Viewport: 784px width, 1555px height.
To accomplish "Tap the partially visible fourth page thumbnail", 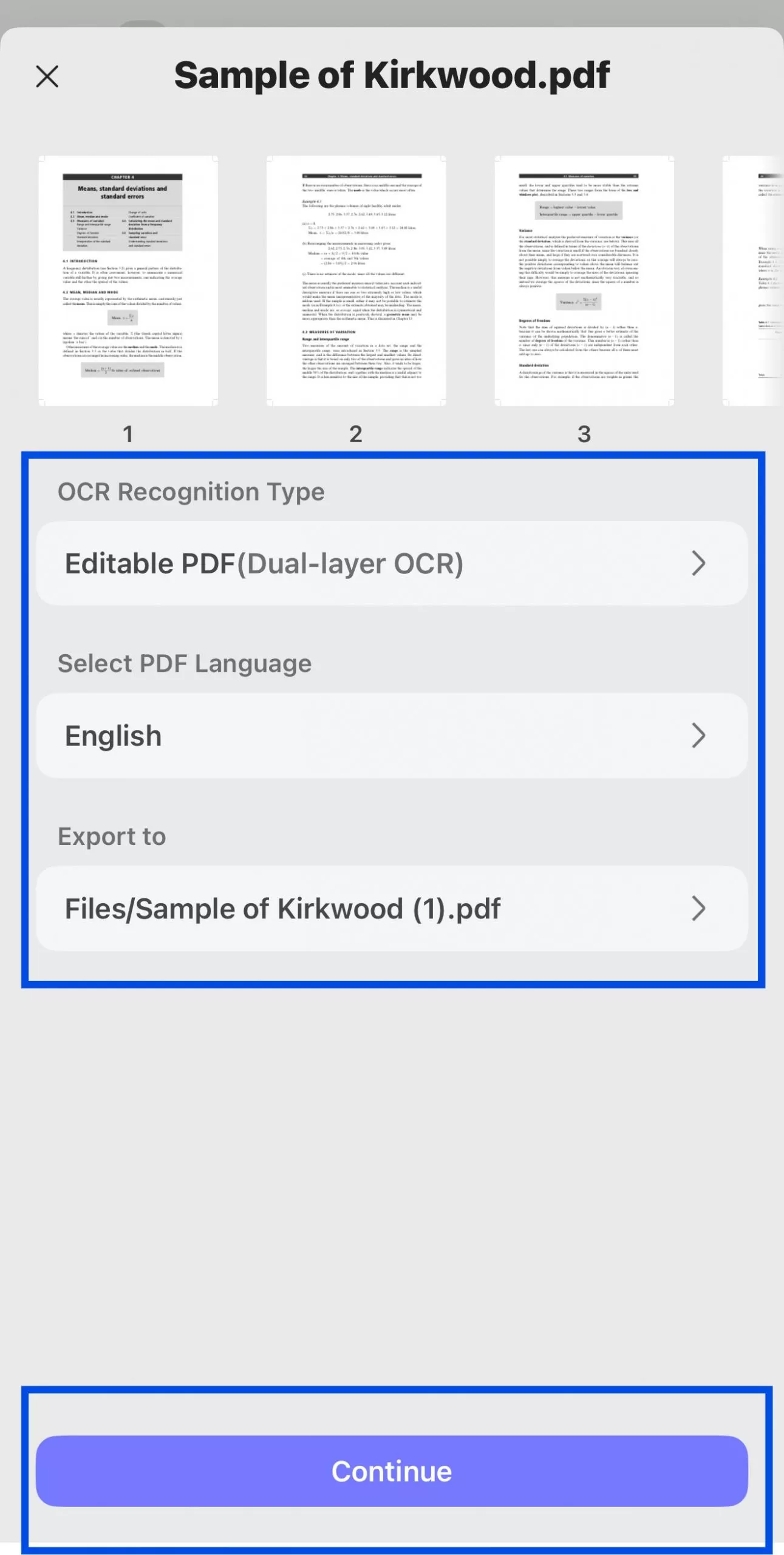I will click(753, 279).
